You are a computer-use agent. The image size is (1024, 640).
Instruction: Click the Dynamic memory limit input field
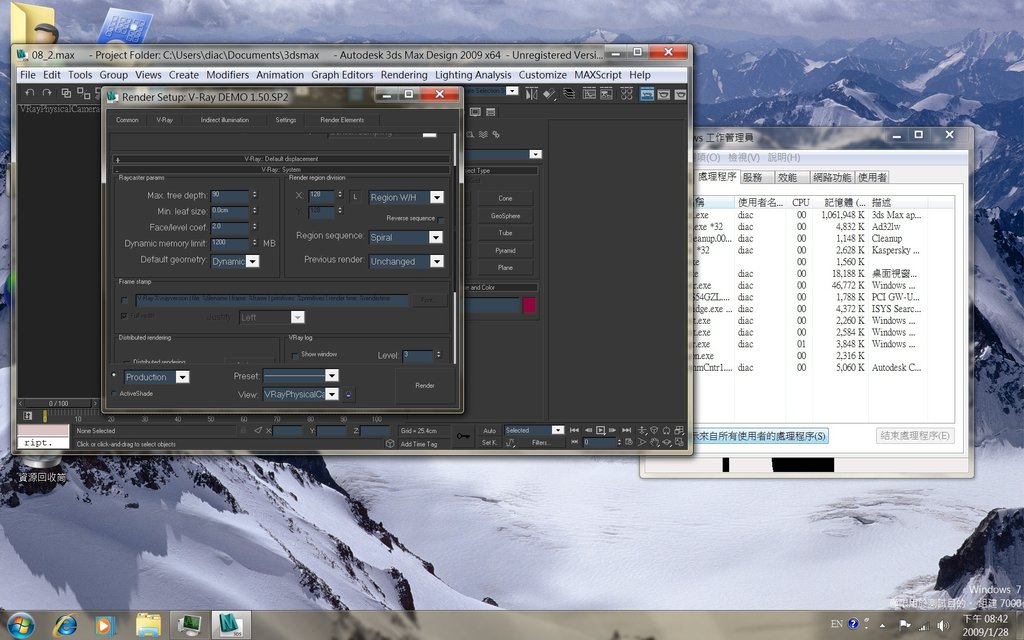[230, 243]
